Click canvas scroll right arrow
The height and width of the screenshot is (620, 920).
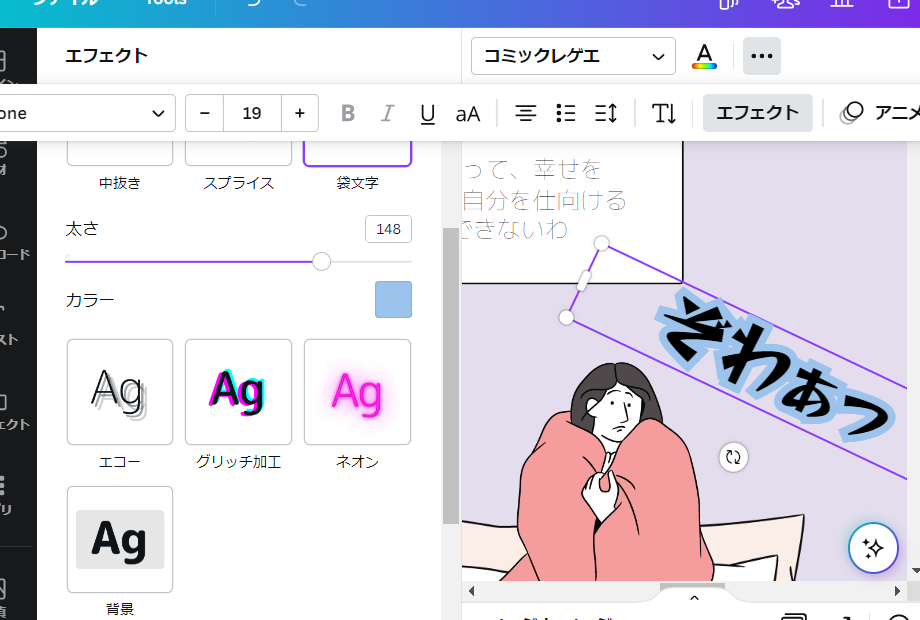click(x=897, y=591)
